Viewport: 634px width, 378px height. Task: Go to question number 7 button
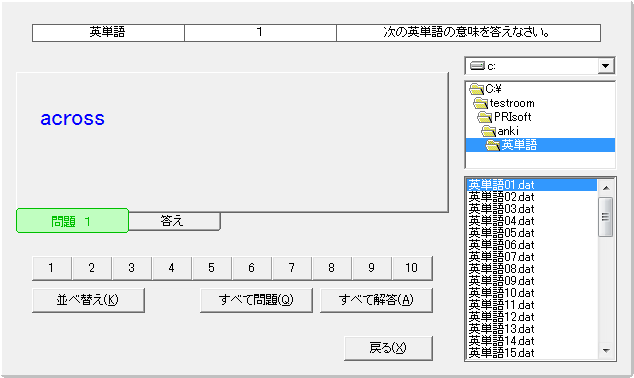coord(292,268)
